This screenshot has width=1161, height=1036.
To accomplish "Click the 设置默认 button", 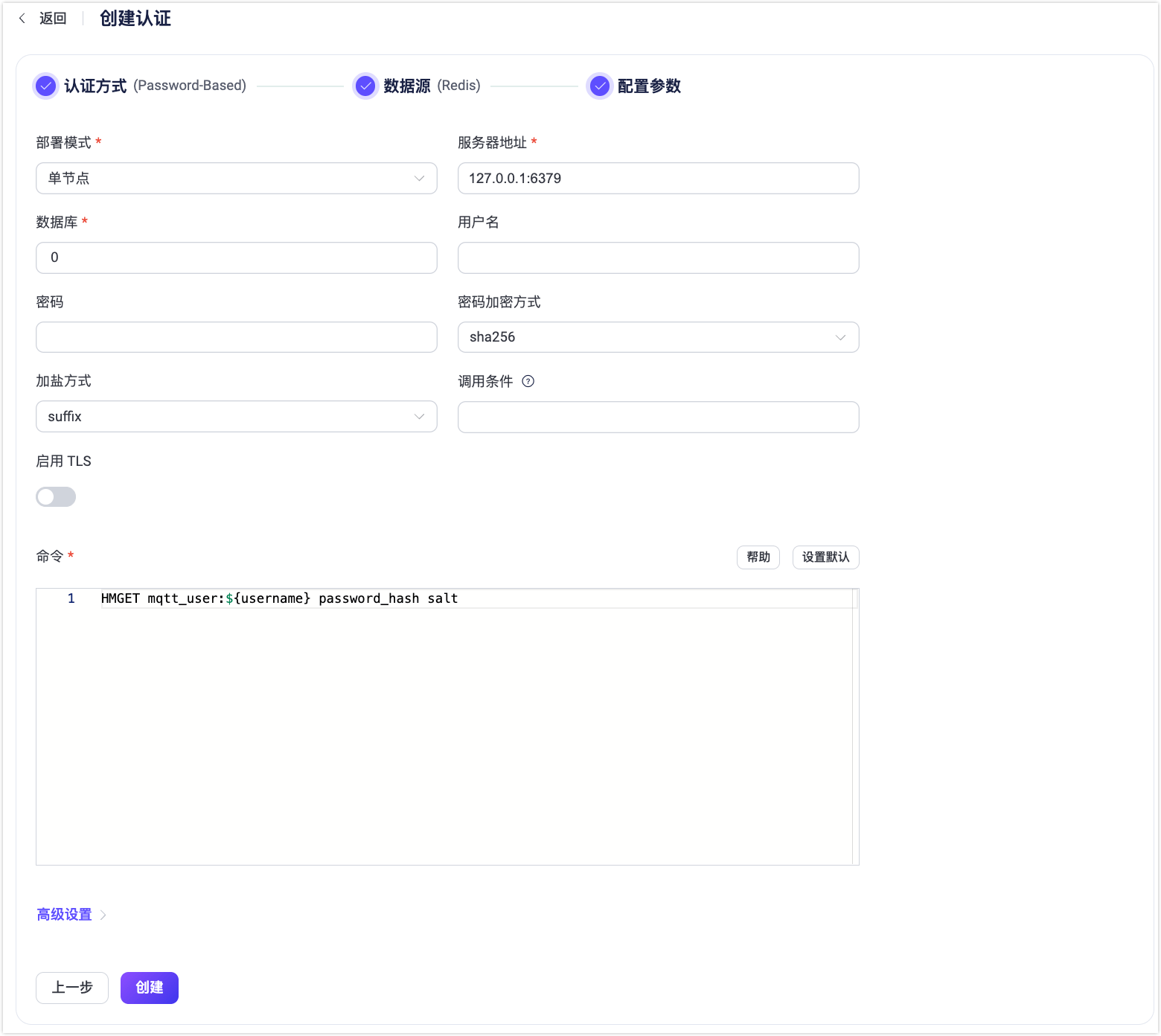I will [825, 557].
